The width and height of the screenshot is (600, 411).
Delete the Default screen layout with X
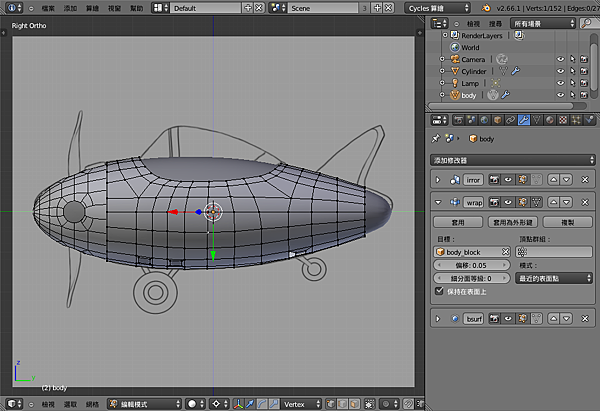pyautogui.click(x=259, y=8)
